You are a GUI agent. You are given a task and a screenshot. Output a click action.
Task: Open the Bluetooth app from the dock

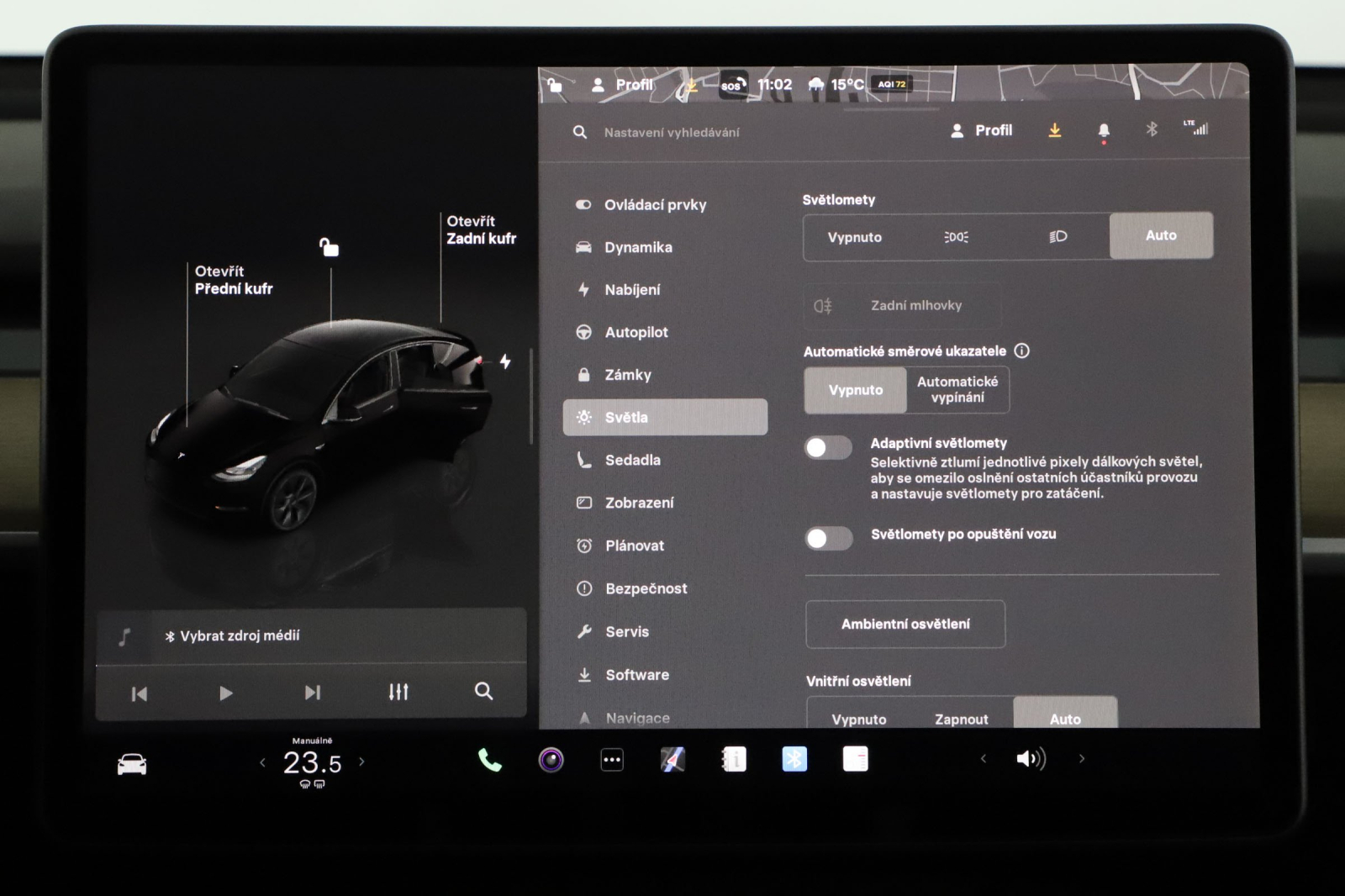(x=794, y=759)
